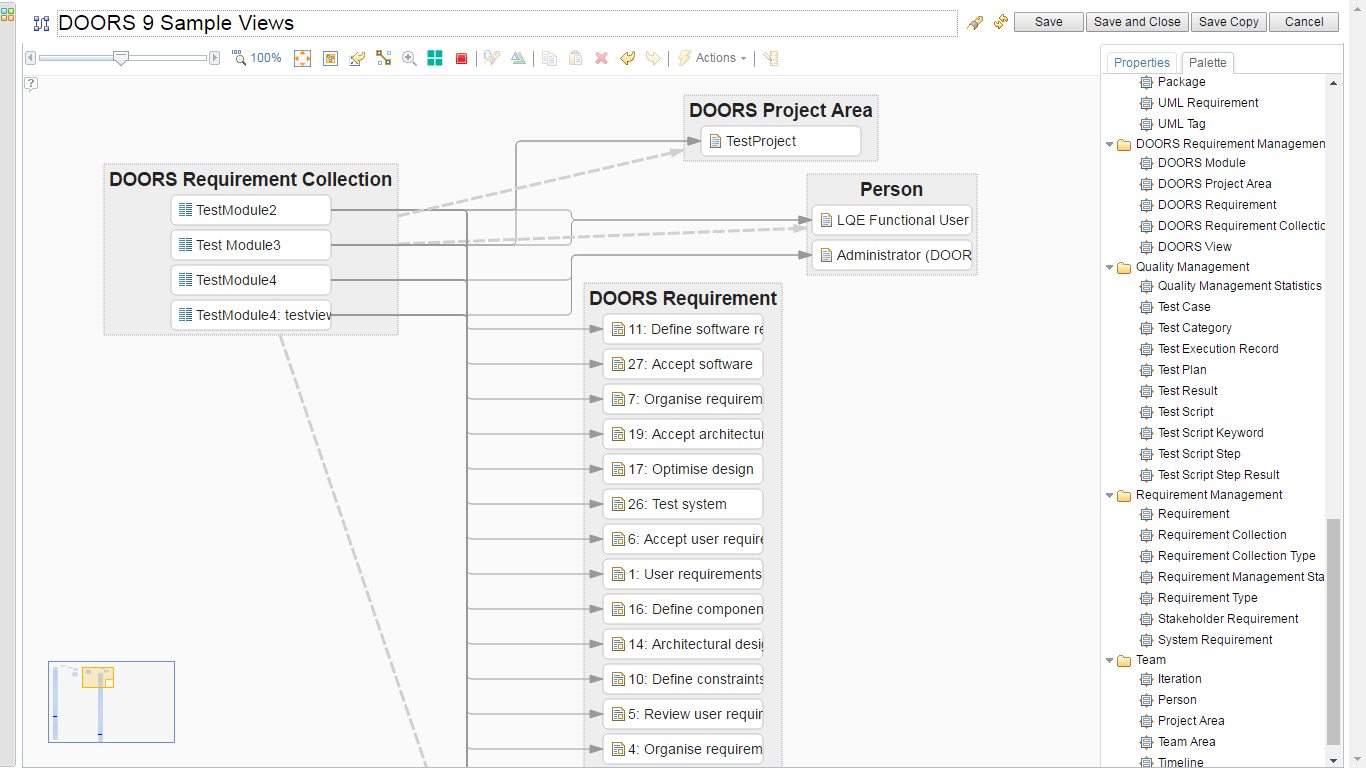Click the fit-to-window icon in toolbar
Screen dimensions: 1366x768
coord(302,59)
